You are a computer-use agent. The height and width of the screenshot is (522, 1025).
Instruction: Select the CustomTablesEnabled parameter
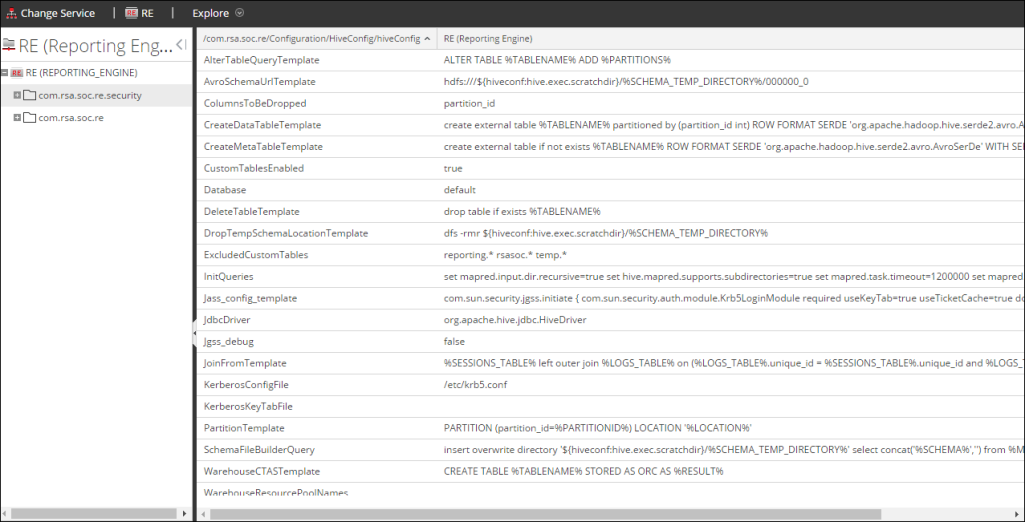(254, 168)
